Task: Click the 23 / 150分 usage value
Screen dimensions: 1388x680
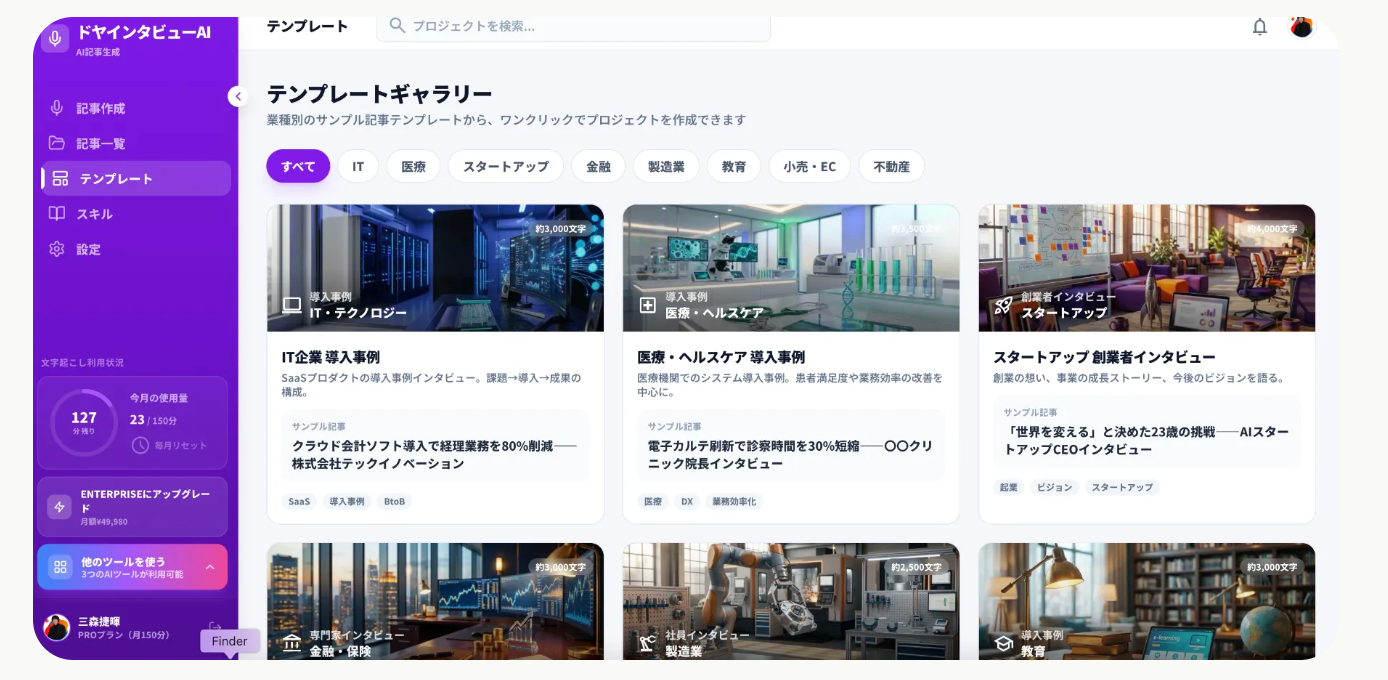Action: tap(153, 420)
